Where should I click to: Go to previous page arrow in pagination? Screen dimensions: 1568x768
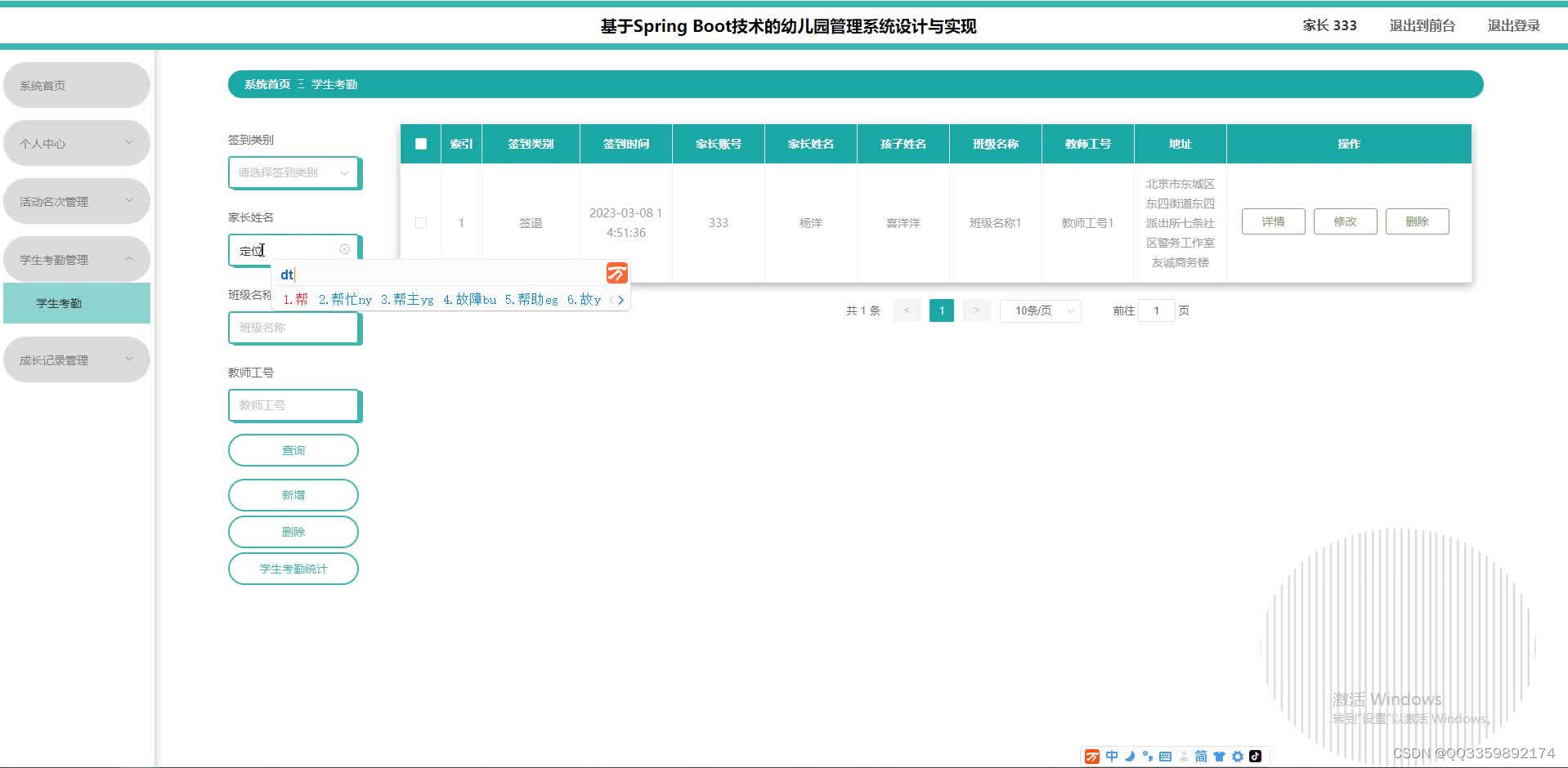coord(907,310)
